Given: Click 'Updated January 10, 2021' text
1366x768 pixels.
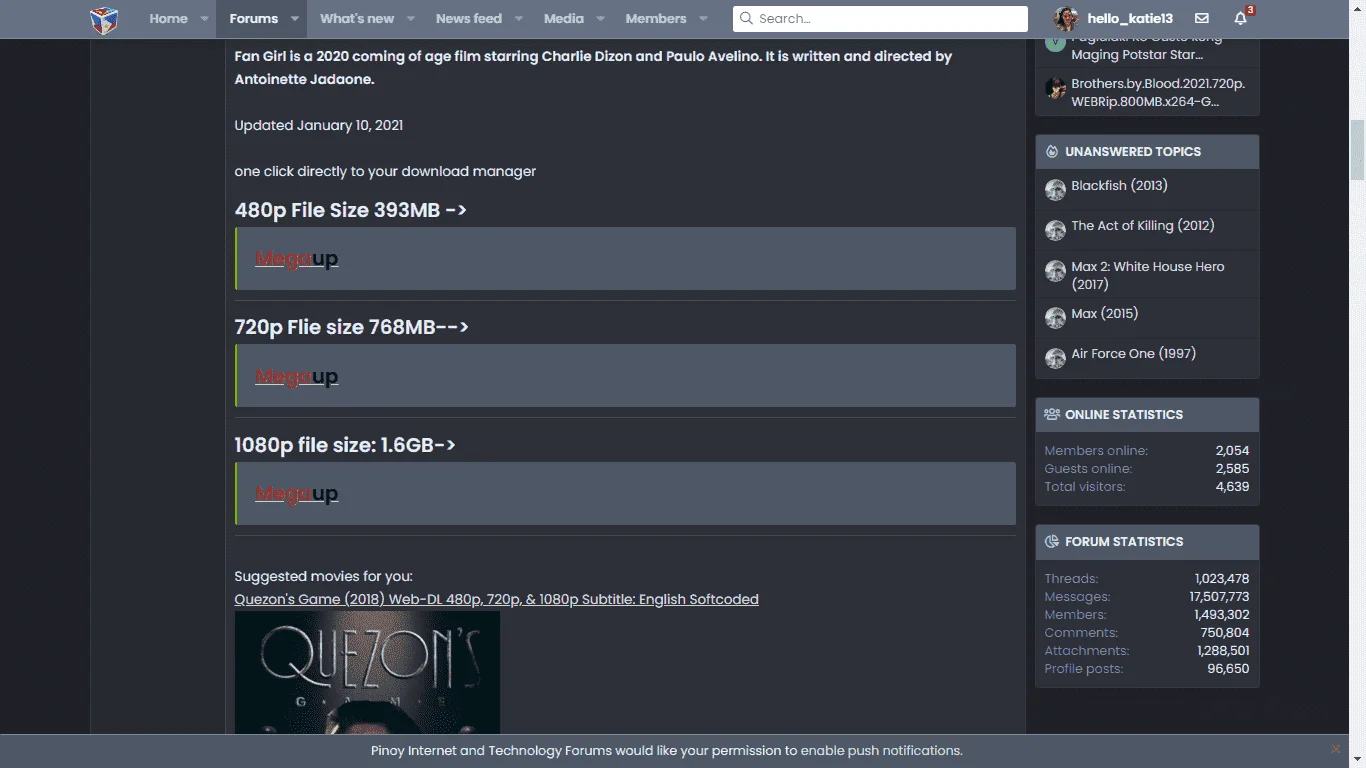Looking at the screenshot, I should tap(319, 125).
